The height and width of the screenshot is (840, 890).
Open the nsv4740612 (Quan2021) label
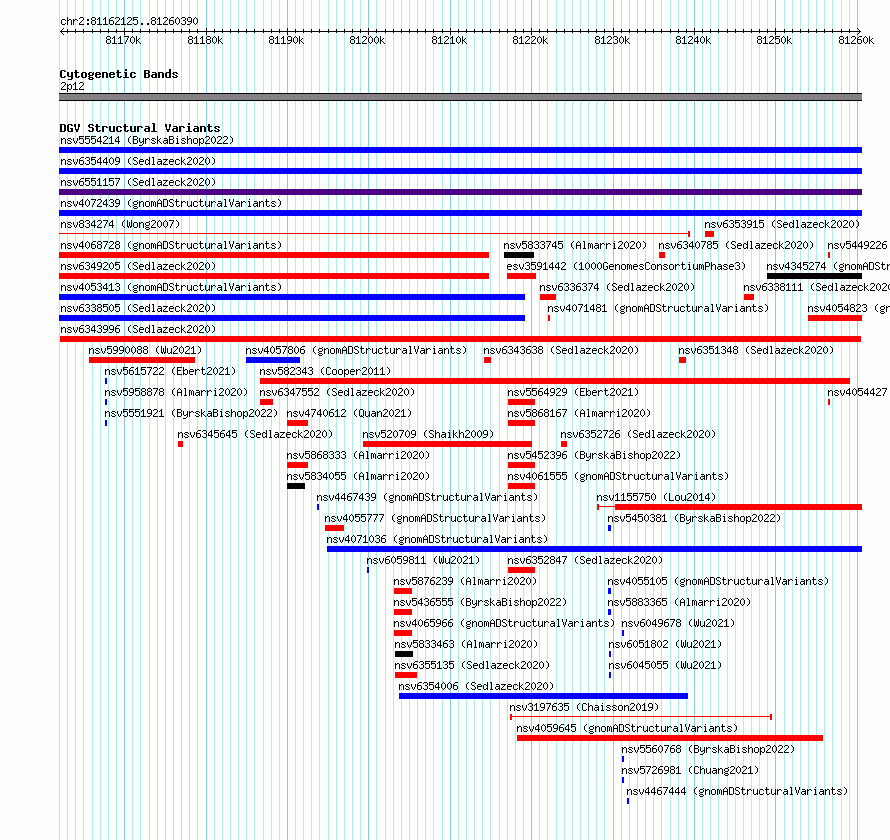point(349,413)
